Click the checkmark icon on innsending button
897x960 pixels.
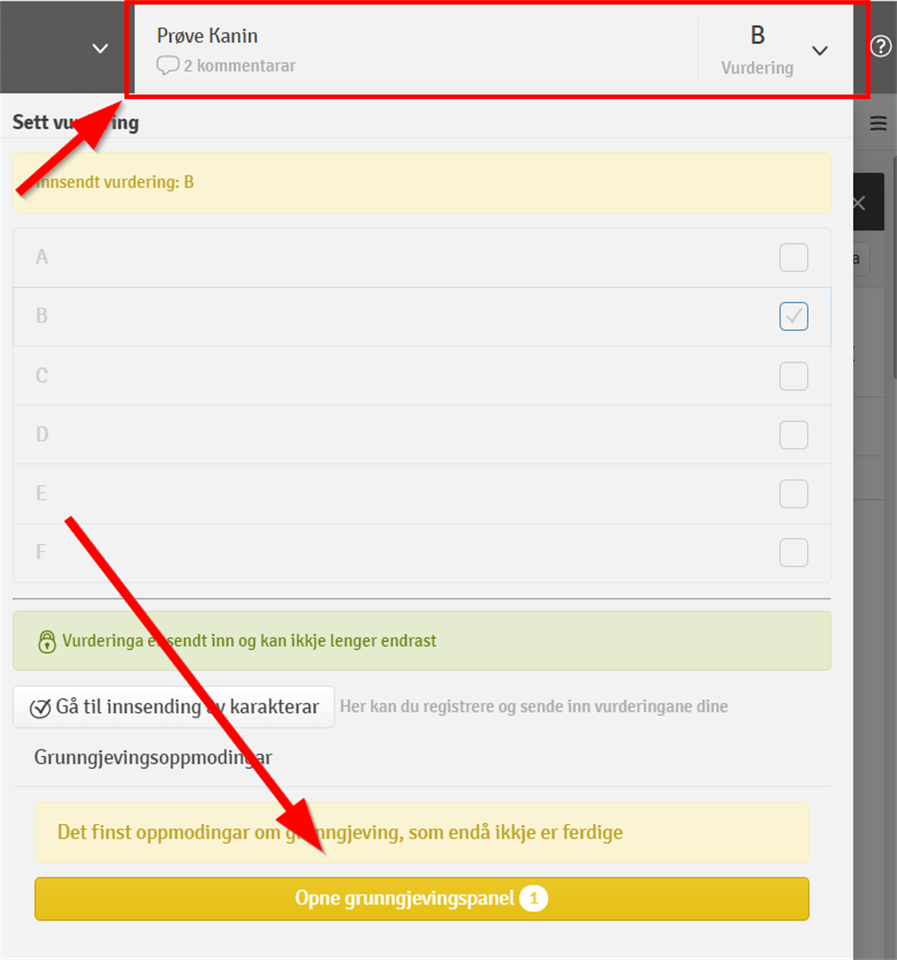click(40, 708)
